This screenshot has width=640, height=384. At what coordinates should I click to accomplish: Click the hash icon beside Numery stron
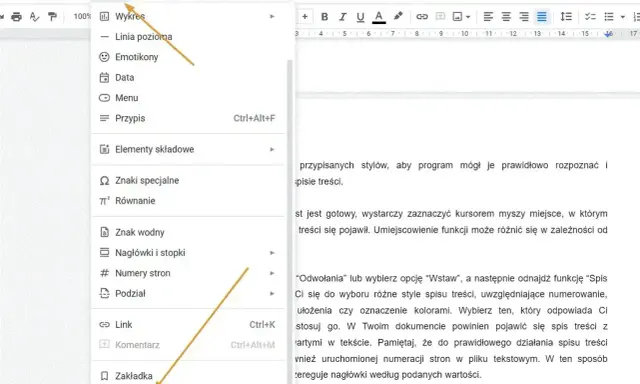(x=104, y=273)
